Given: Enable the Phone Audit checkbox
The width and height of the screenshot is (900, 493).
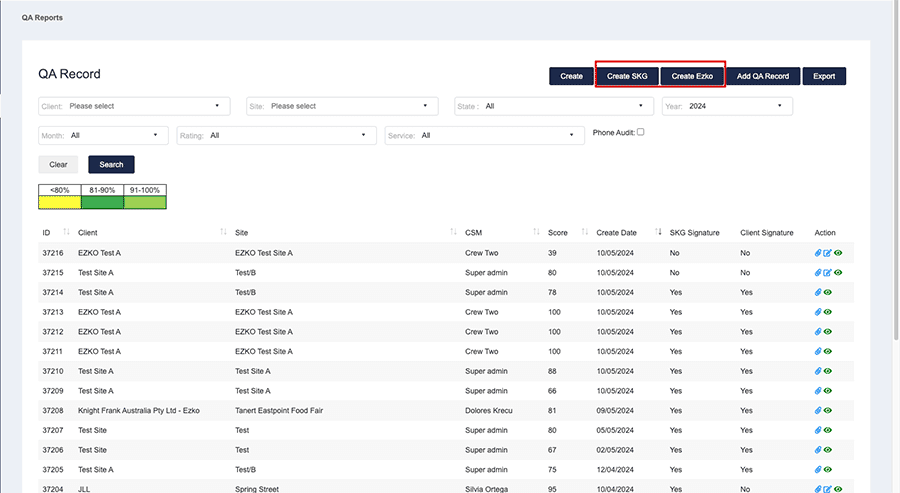Looking at the screenshot, I should point(641,132).
